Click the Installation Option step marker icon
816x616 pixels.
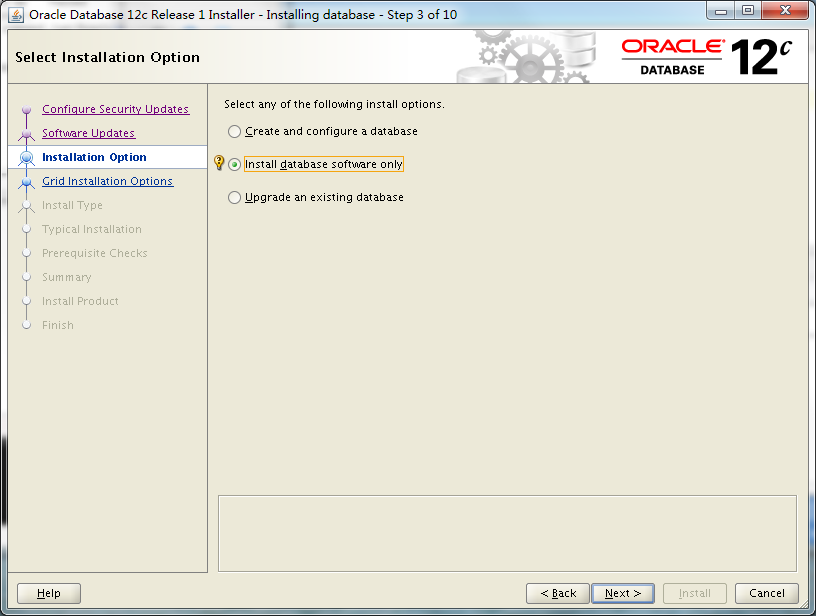26,157
